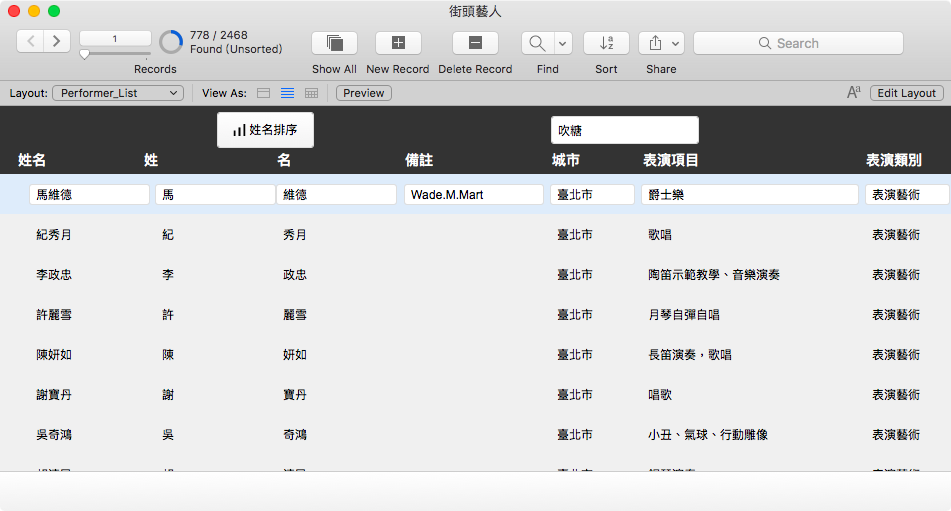
Task: Click the Show All icon
Action: coord(334,43)
